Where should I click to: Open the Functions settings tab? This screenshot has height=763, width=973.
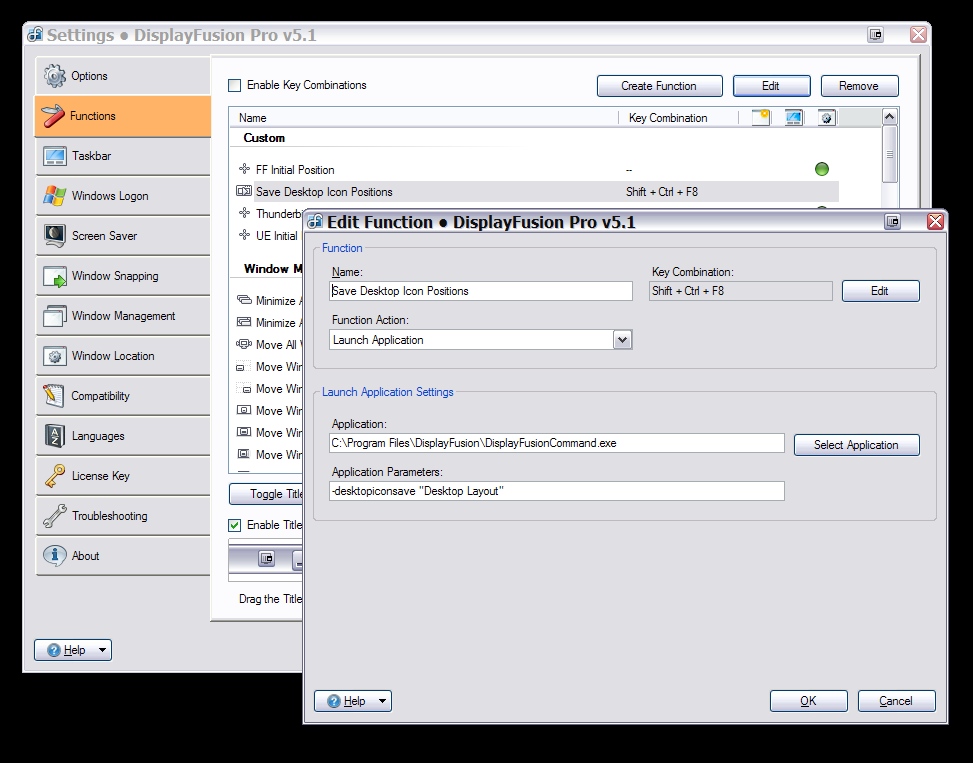tap(122, 116)
